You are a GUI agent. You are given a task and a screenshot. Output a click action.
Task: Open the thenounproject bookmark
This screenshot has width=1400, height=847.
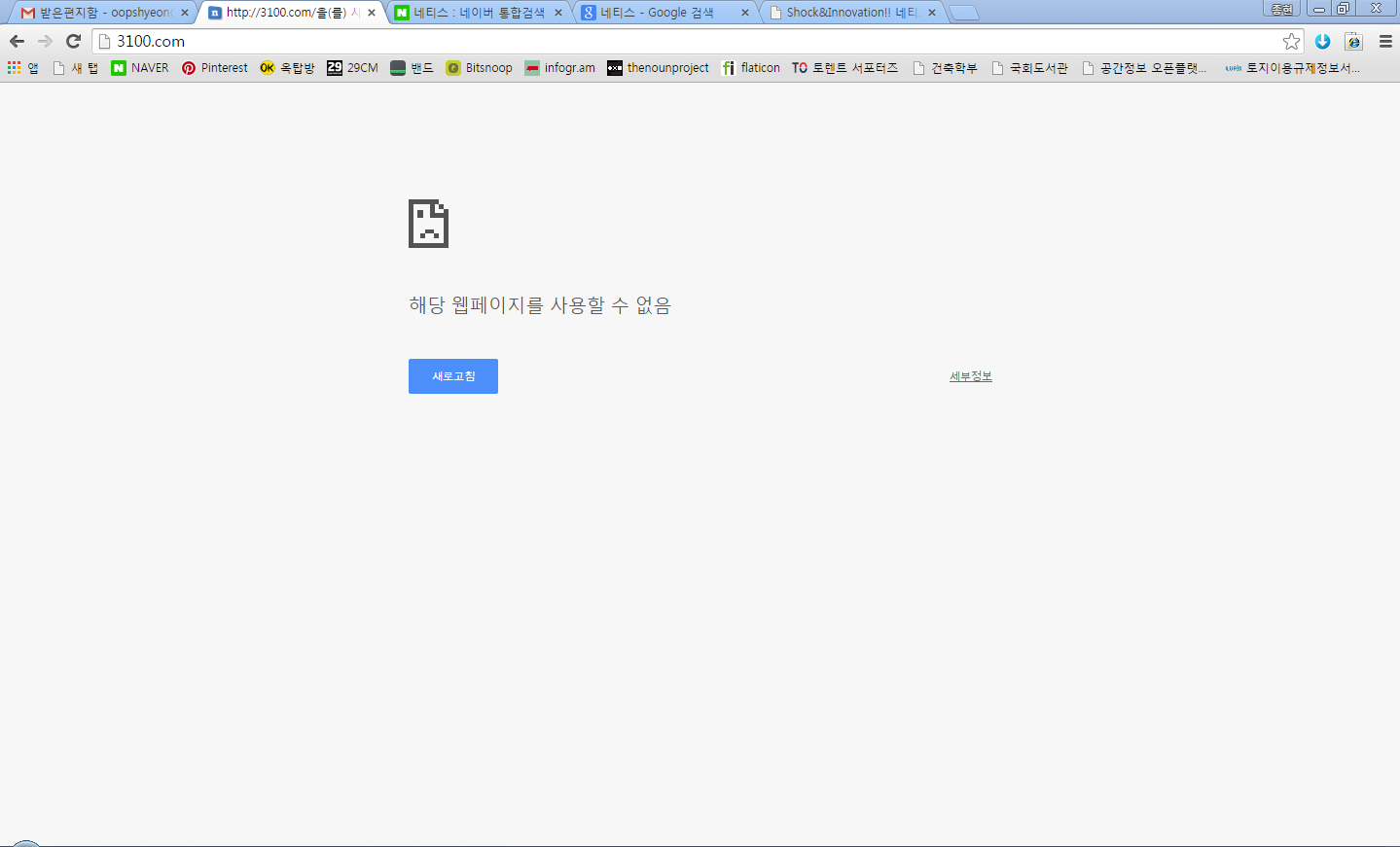pos(658,68)
